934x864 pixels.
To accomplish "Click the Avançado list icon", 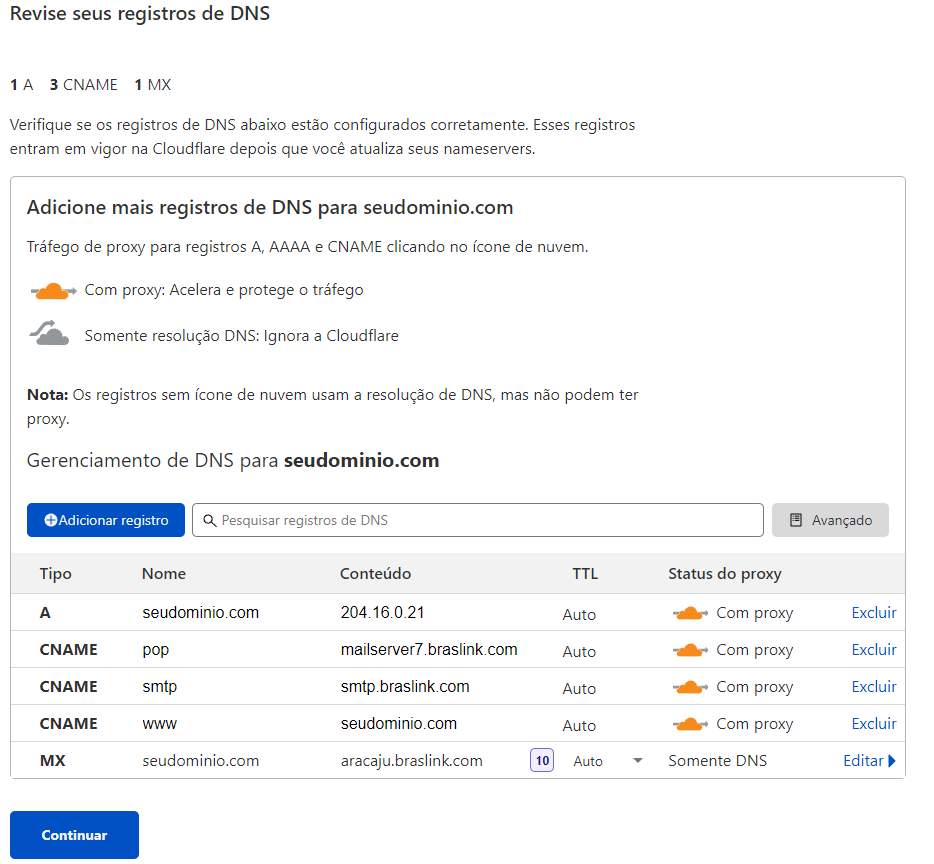I will coord(795,520).
